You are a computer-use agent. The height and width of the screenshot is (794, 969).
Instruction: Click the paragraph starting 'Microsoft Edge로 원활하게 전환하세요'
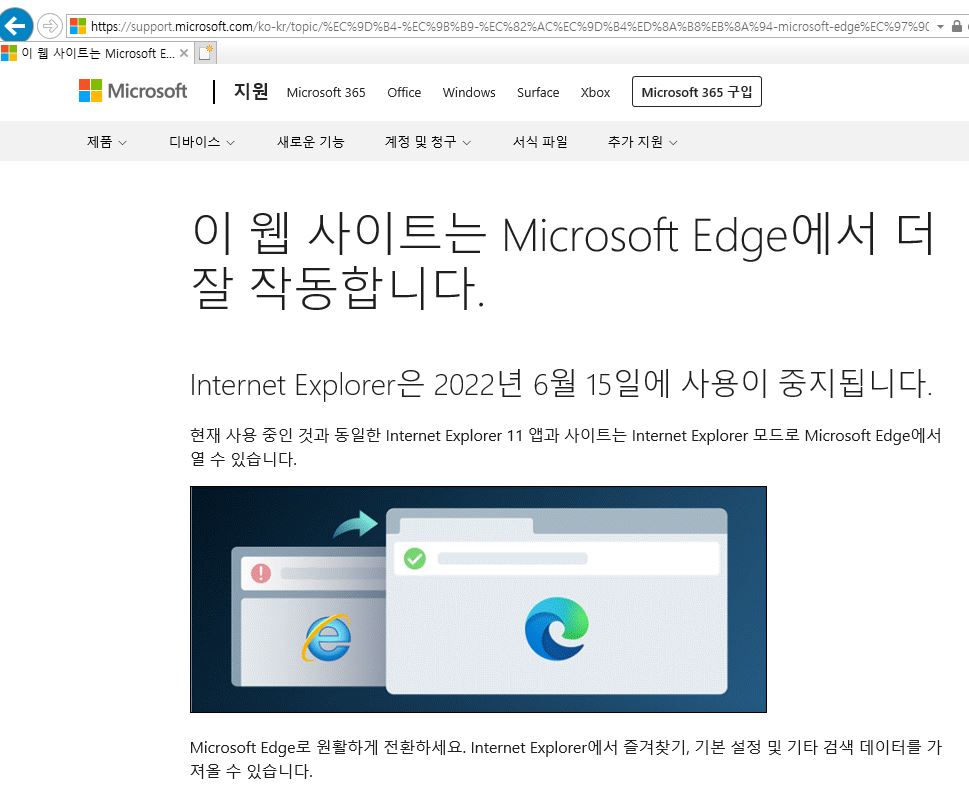pos(565,759)
